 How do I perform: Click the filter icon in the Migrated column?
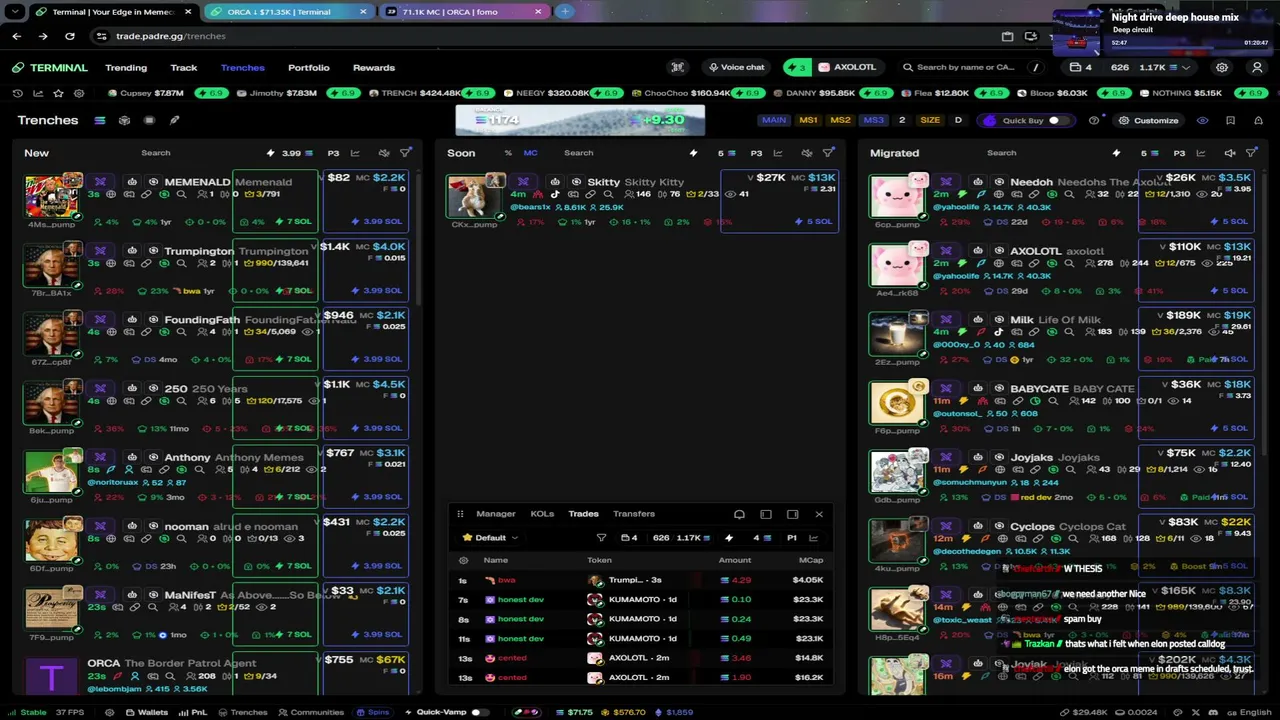point(1251,153)
